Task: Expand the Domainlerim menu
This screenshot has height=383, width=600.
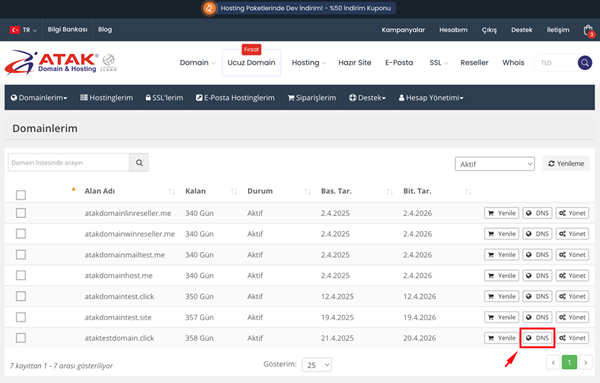Action: pyautogui.click(x=39, y=98)
